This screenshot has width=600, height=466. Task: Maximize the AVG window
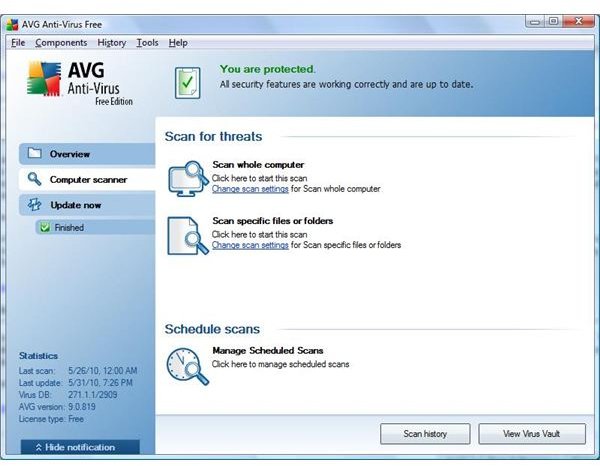[553, 21]
